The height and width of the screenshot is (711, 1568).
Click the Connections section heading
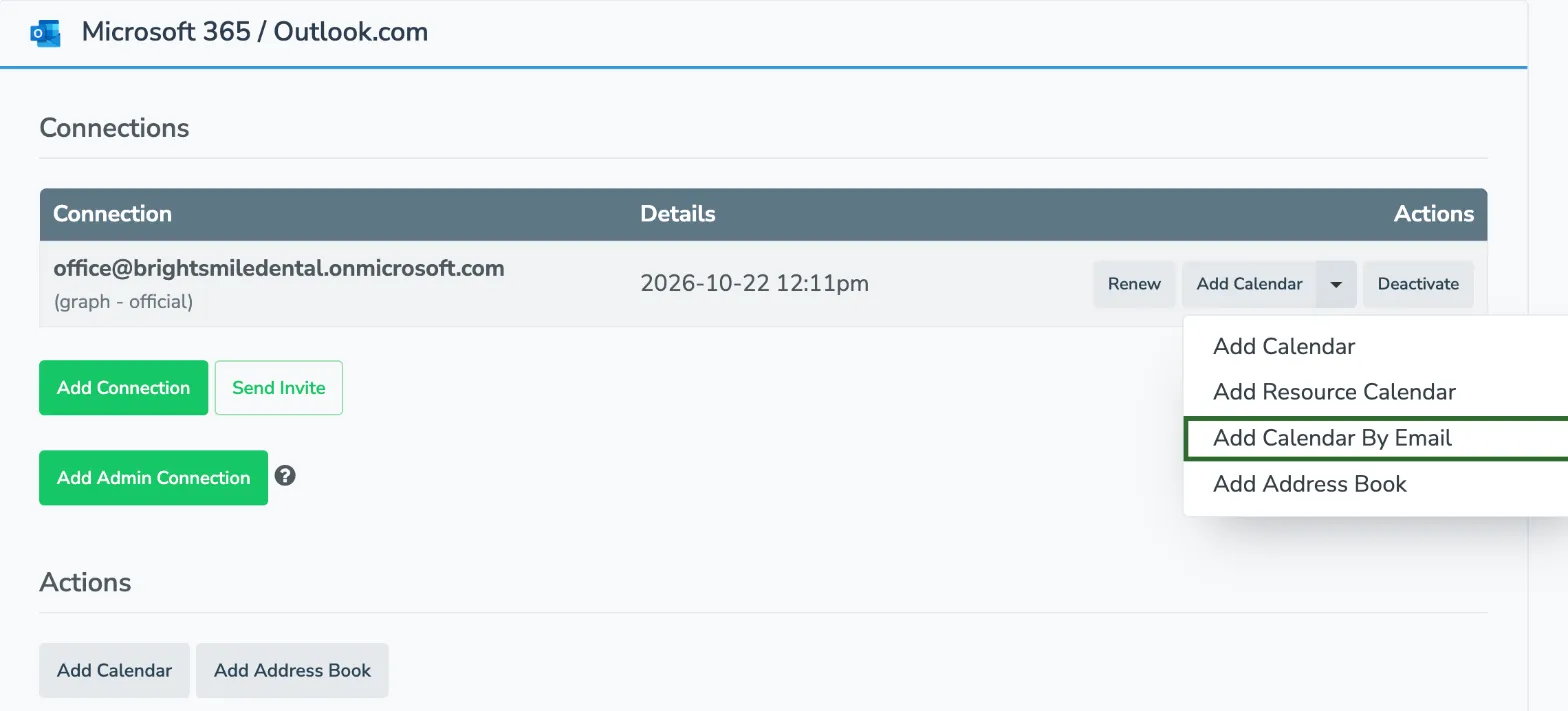click(x=114, y=128)
